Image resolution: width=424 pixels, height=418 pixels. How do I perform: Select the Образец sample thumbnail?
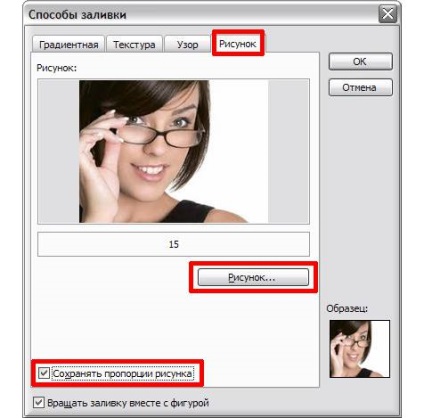tap(360, 349)
